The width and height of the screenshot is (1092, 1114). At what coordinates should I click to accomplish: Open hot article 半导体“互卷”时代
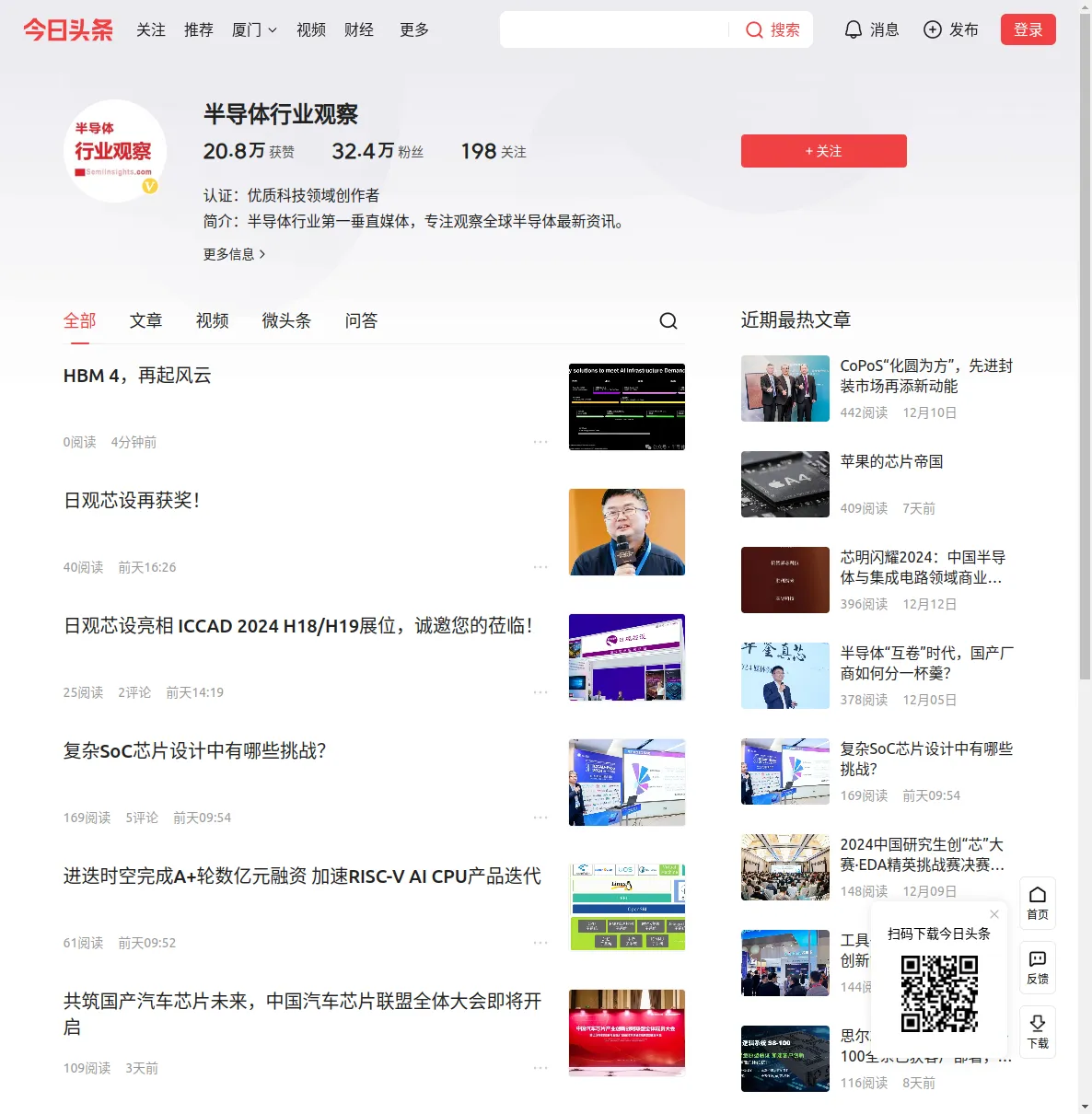coord(927,663)
